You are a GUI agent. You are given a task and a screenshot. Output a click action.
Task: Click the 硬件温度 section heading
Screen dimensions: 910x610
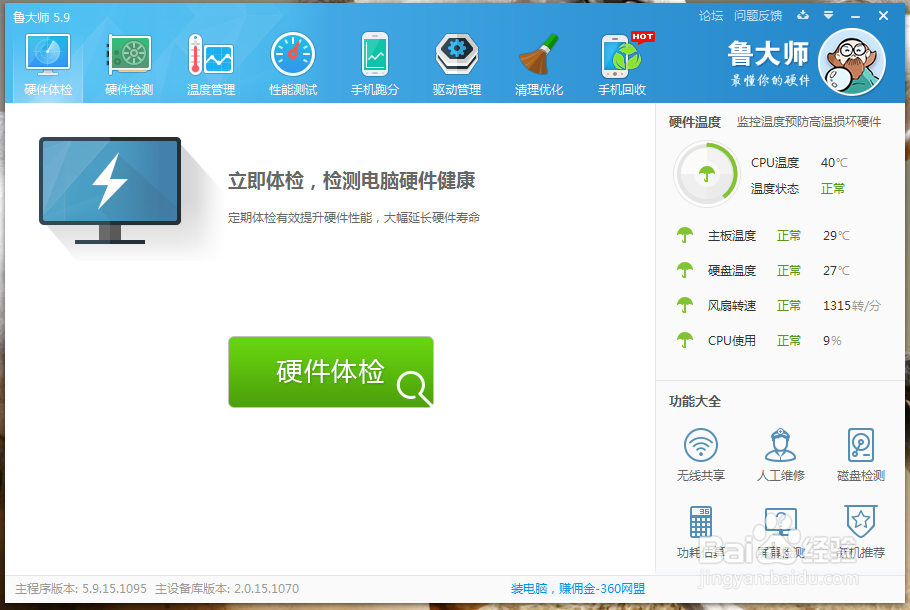[x=695, y=122]
